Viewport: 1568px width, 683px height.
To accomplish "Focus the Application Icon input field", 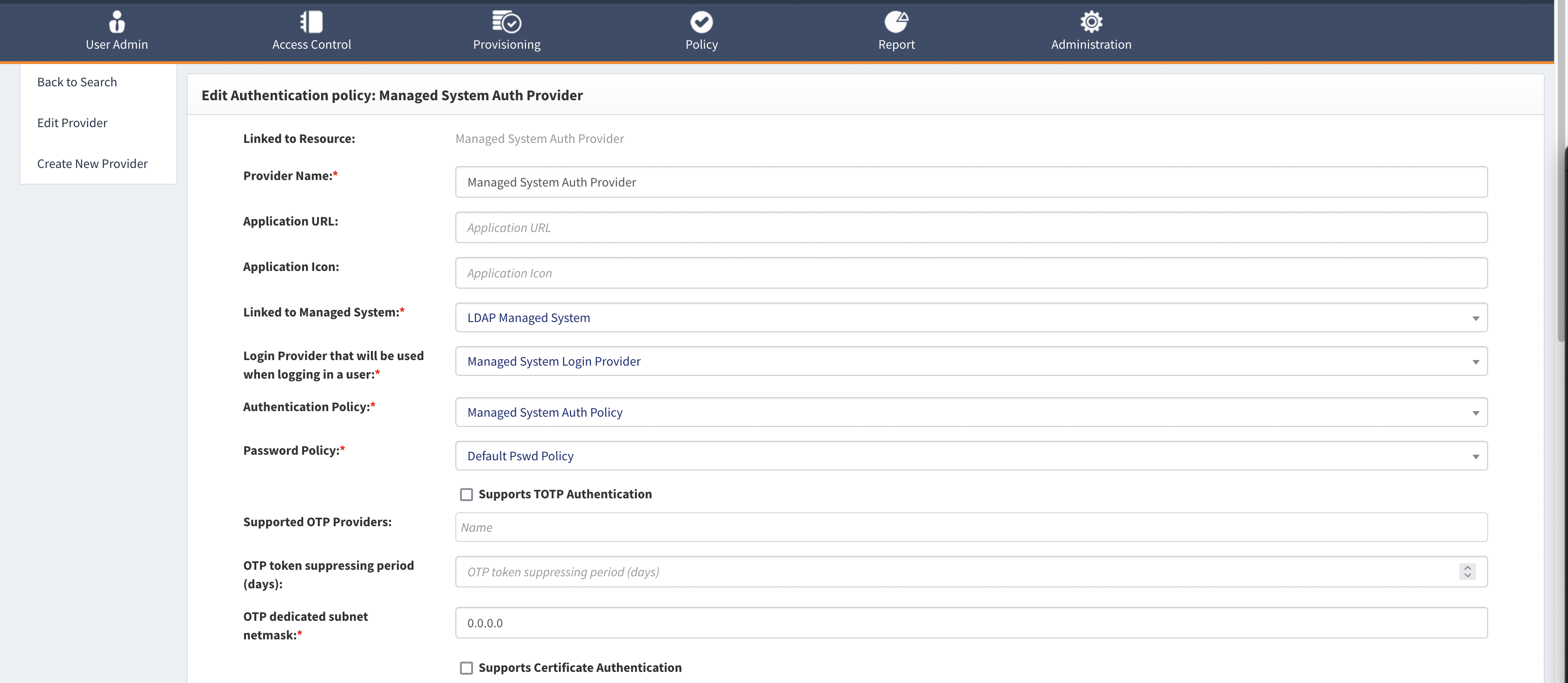I will point(971,273).
